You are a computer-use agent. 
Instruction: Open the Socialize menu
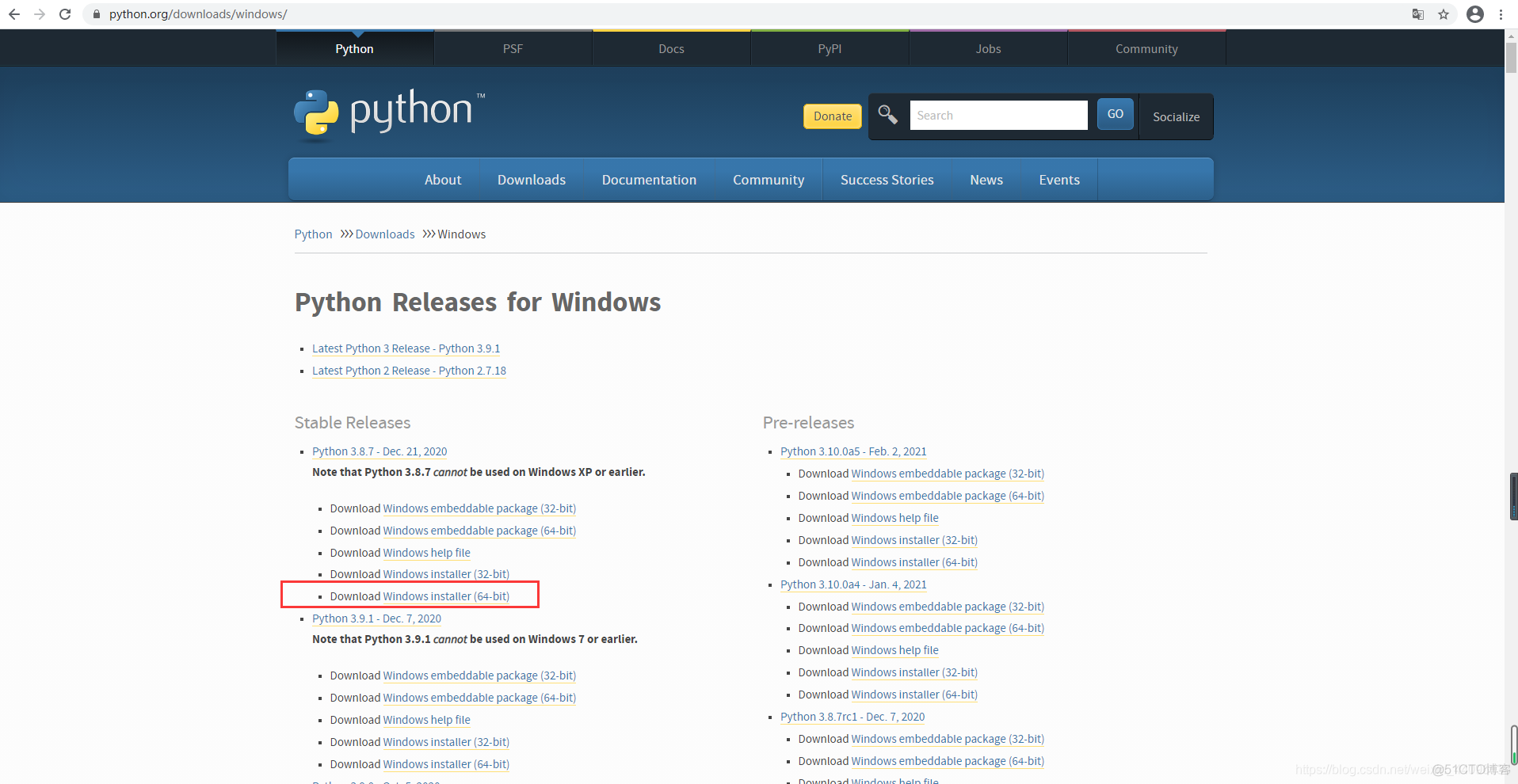pos(1176,116)
